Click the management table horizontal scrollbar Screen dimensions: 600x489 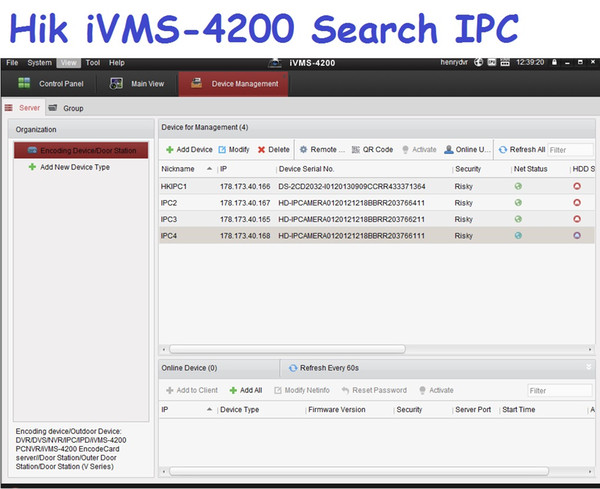pos(287,349)
